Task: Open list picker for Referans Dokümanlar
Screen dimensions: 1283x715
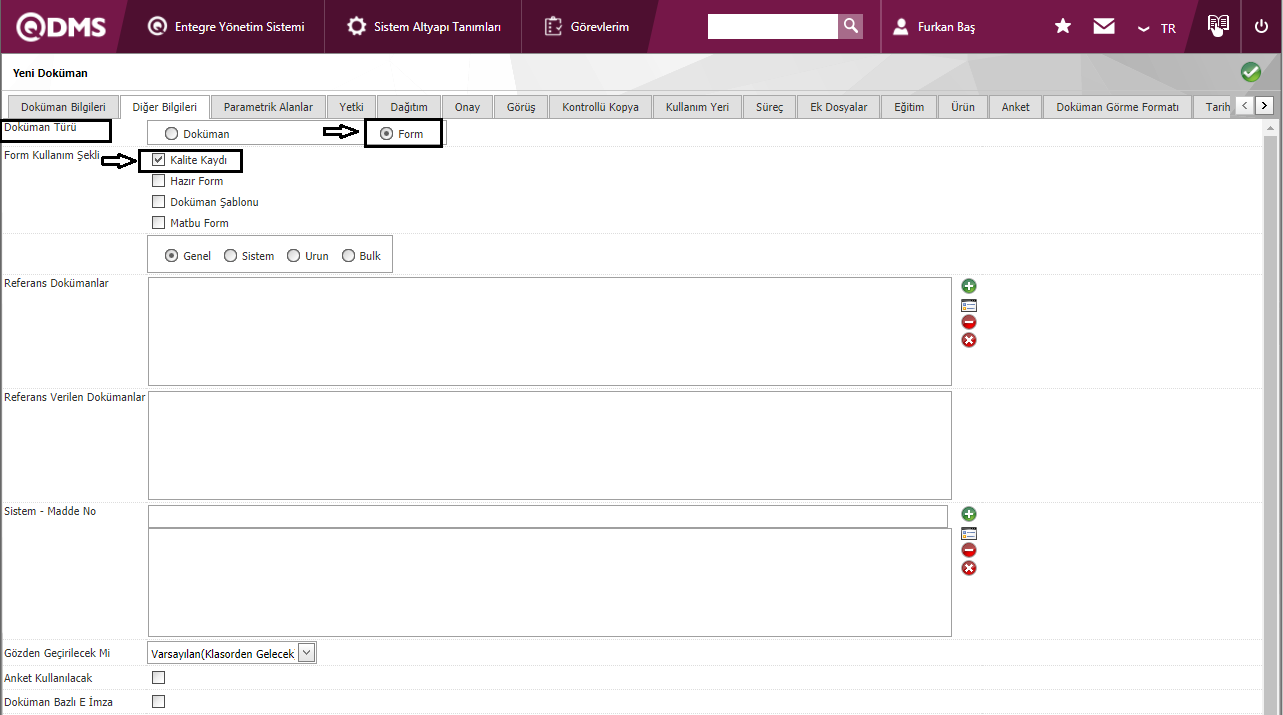Action: [x=968, y=305]
